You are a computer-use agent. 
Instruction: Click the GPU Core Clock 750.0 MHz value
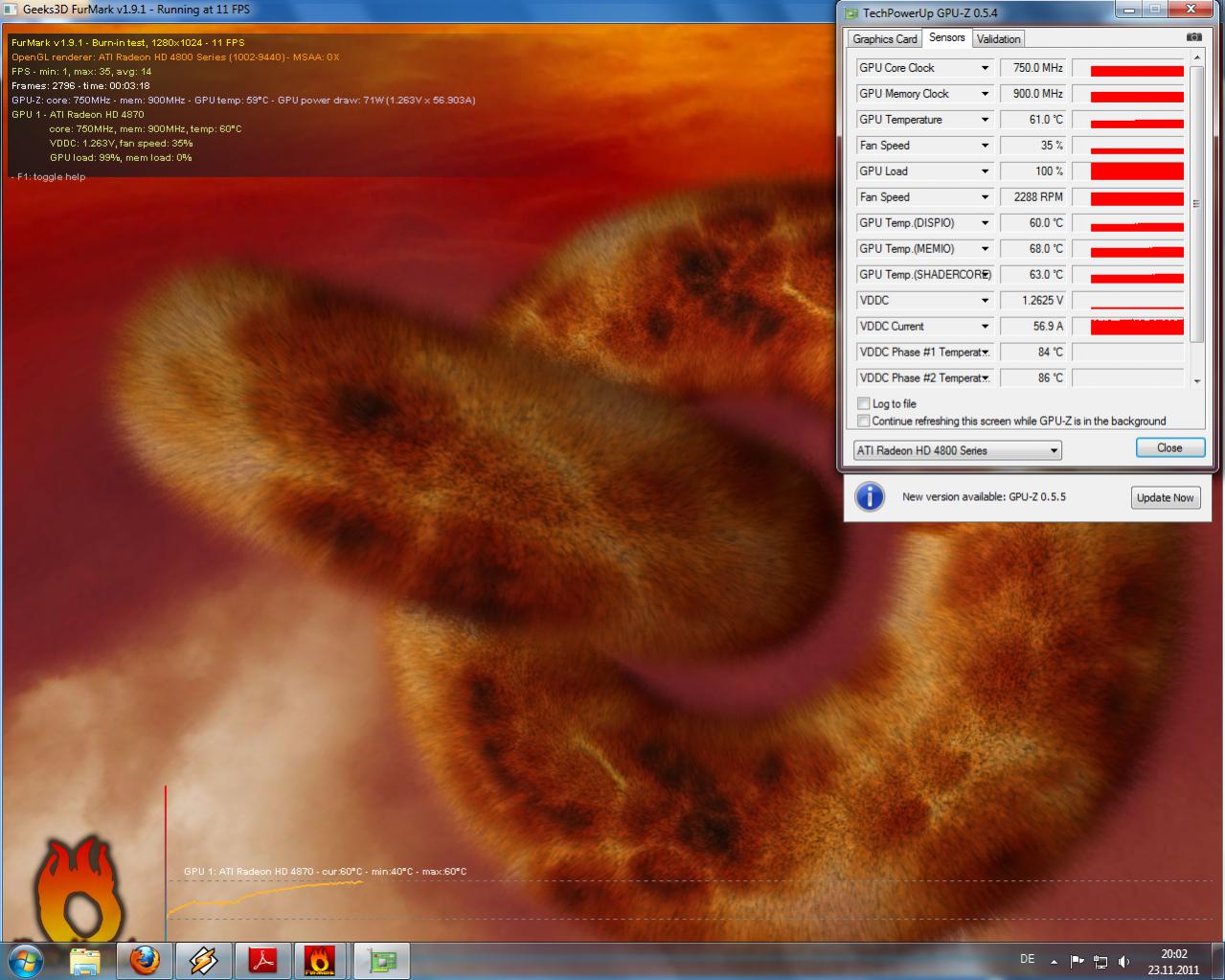[x=1032, y=68]
